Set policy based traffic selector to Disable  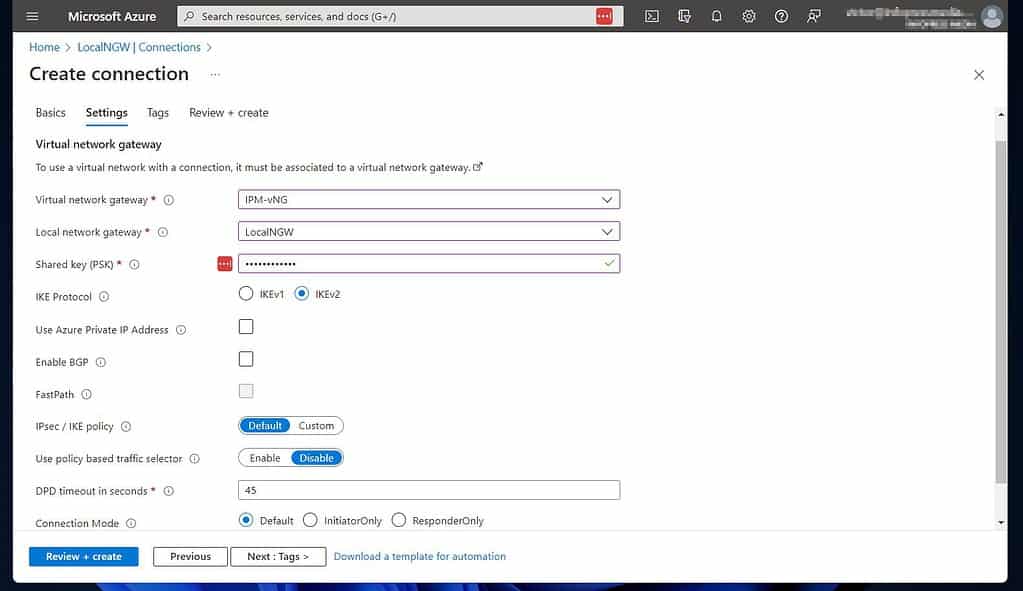coord(316,458)
